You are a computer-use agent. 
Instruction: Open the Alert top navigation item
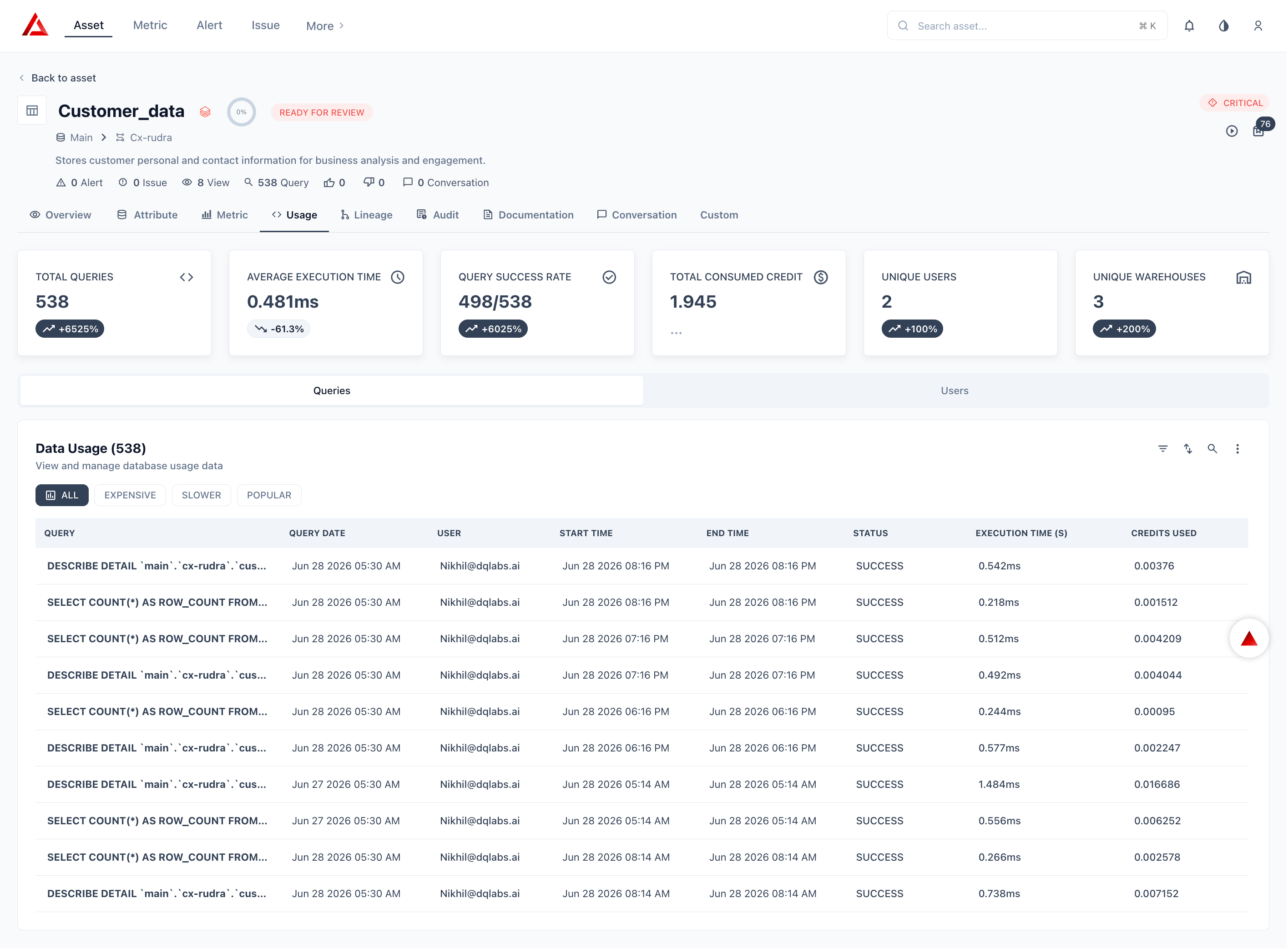(210, 25)
